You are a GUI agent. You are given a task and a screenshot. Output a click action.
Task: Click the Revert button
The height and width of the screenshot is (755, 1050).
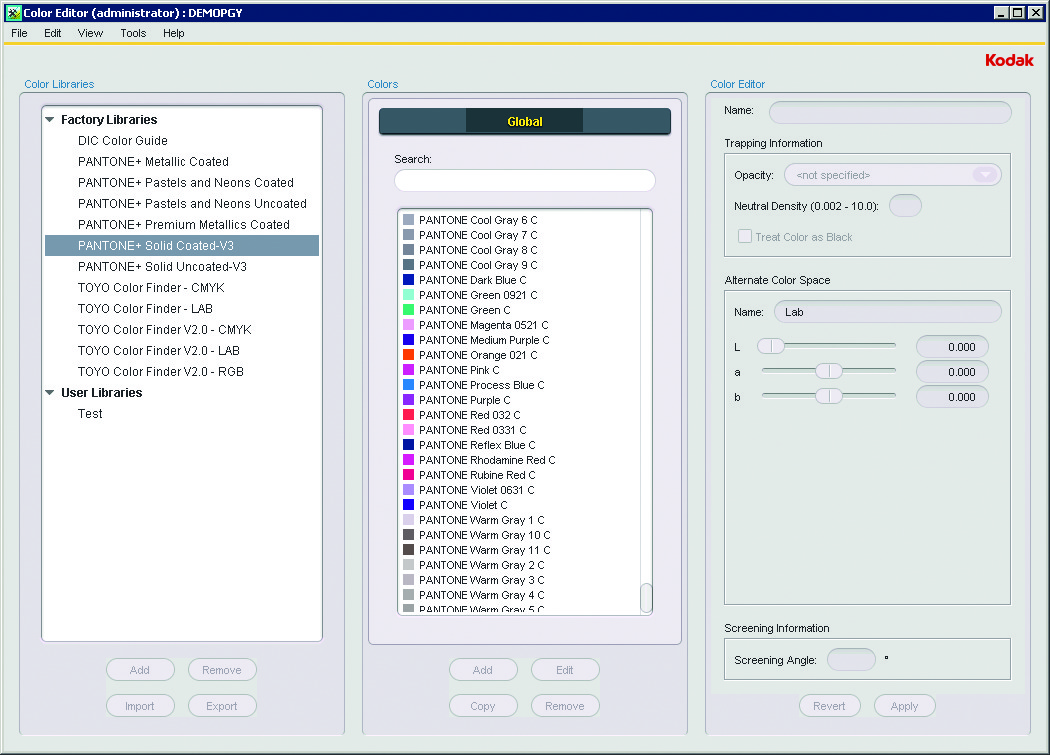tap(830, 706)
